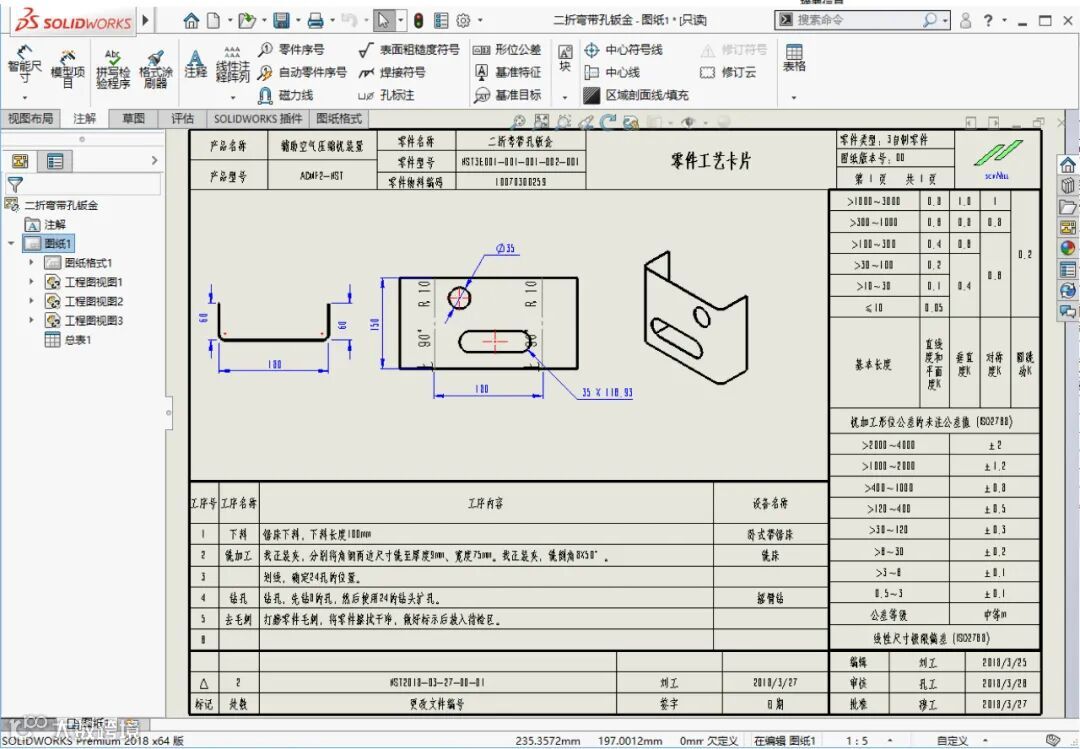1080x749 pixels.
Task: Open the Help question mark
Action: (988, 21)
